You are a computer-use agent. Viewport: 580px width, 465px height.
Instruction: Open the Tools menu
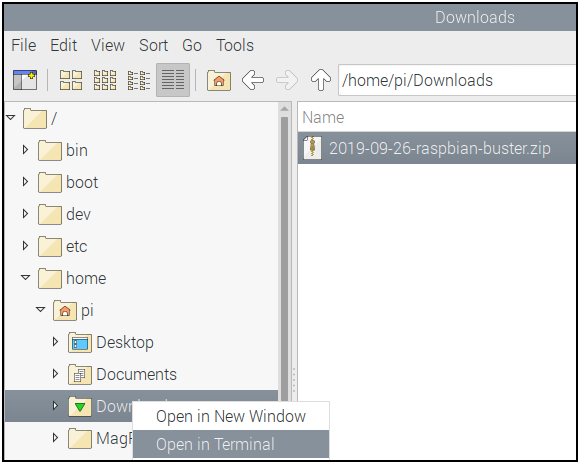(x=235, y=46)
